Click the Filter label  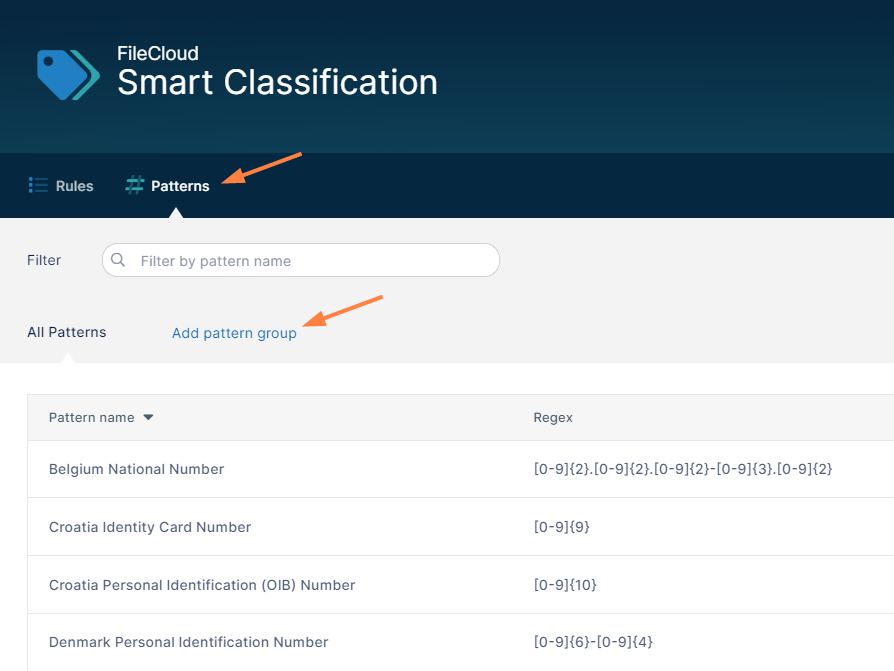[x=44, y=260]
